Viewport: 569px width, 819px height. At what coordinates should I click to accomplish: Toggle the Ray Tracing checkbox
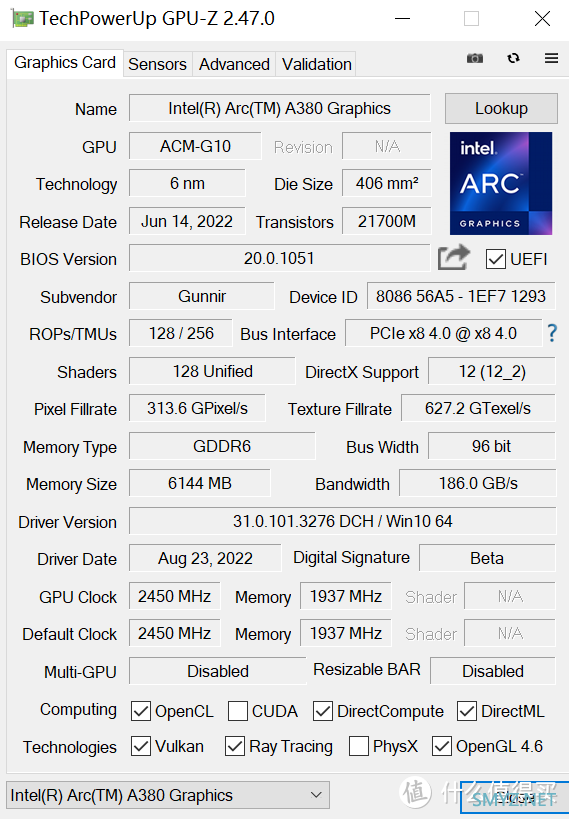(235, 746)
